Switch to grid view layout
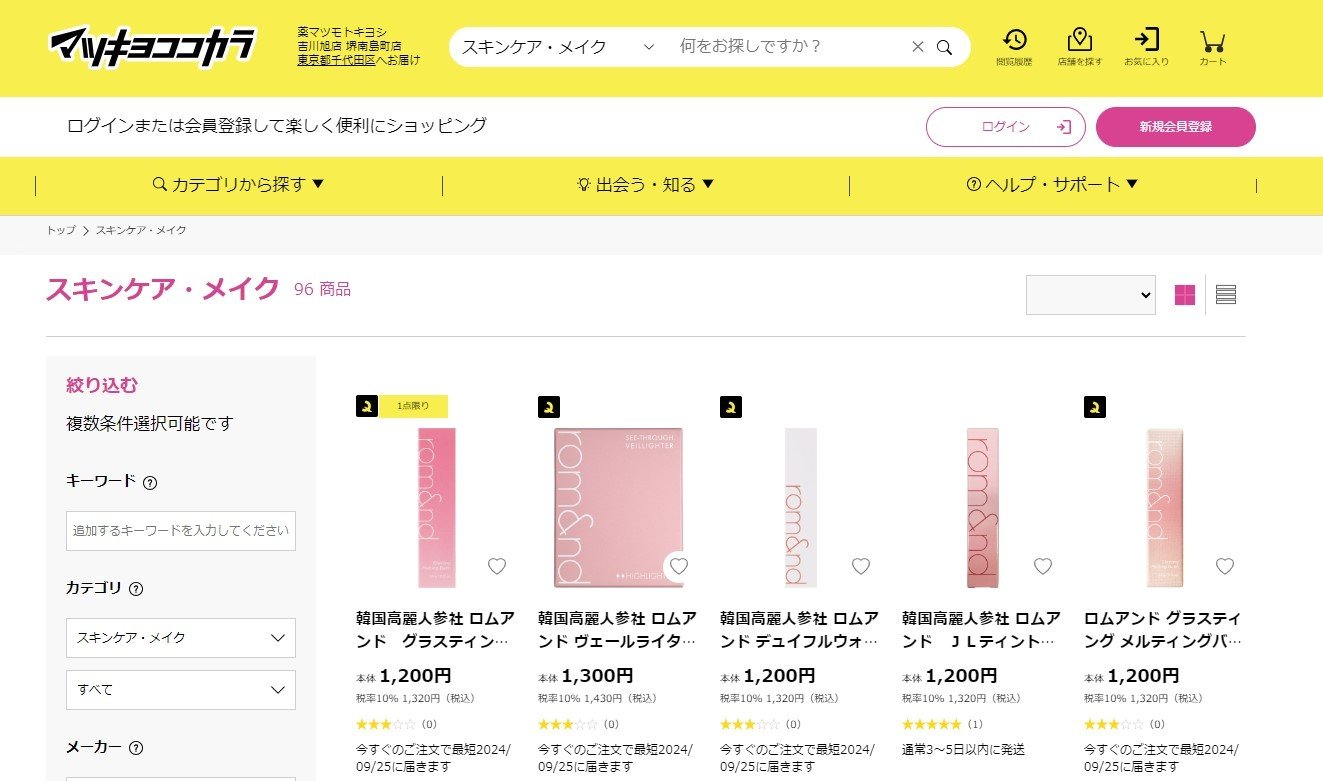 pos(1185,295)
